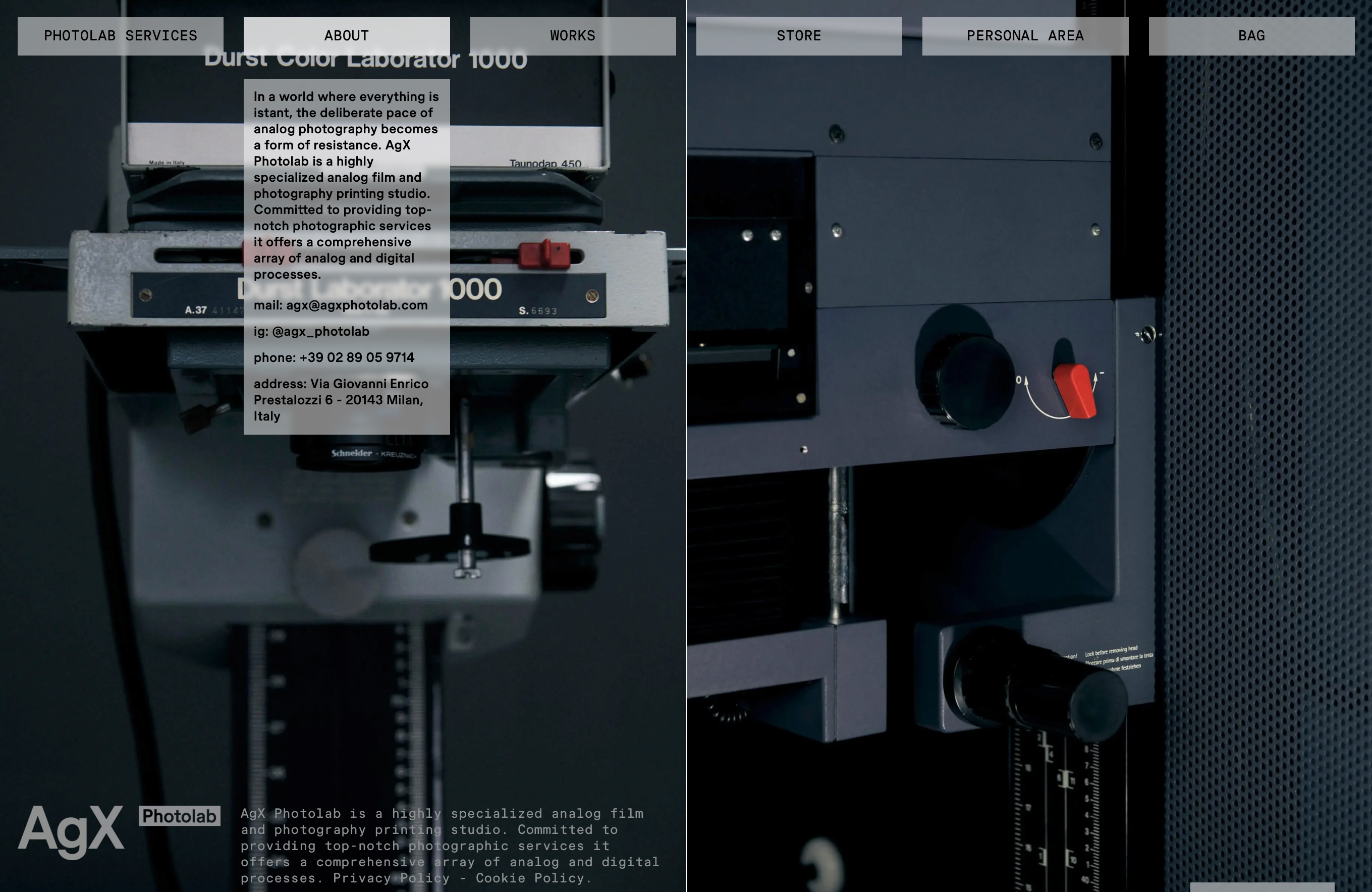Go to the Store page
The height and width of the screenshot is (892, 1372).
coord(798,36)
